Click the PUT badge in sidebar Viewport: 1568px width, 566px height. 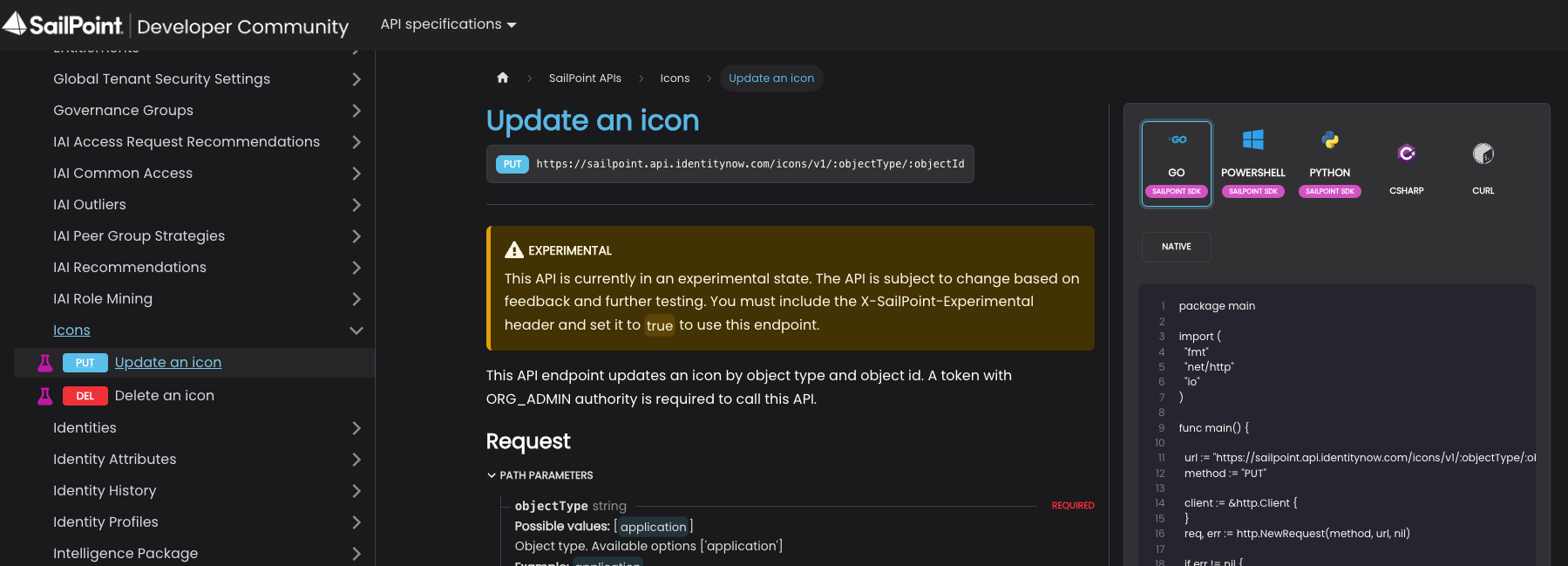coord(85,363)
